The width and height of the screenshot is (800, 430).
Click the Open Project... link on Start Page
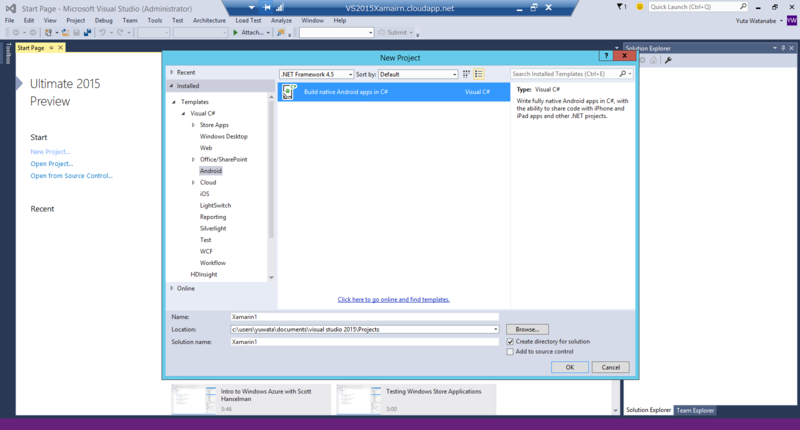click(52, 164)
